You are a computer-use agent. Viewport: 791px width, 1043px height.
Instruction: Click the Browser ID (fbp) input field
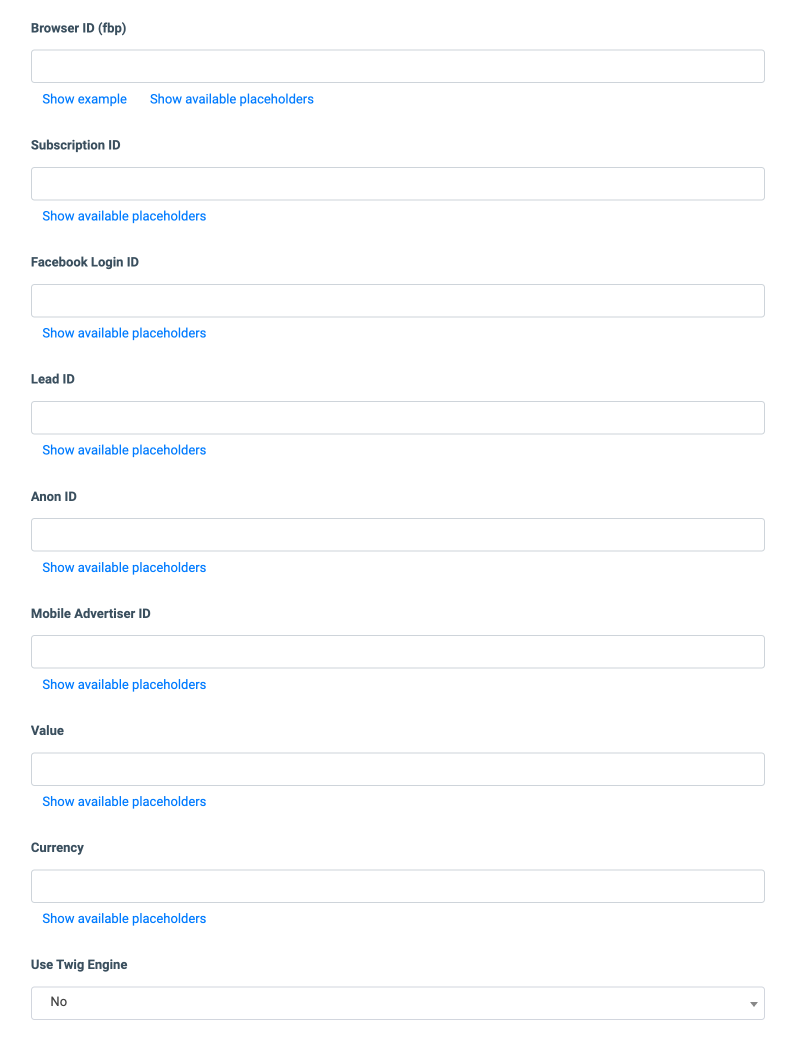(398, 67)
